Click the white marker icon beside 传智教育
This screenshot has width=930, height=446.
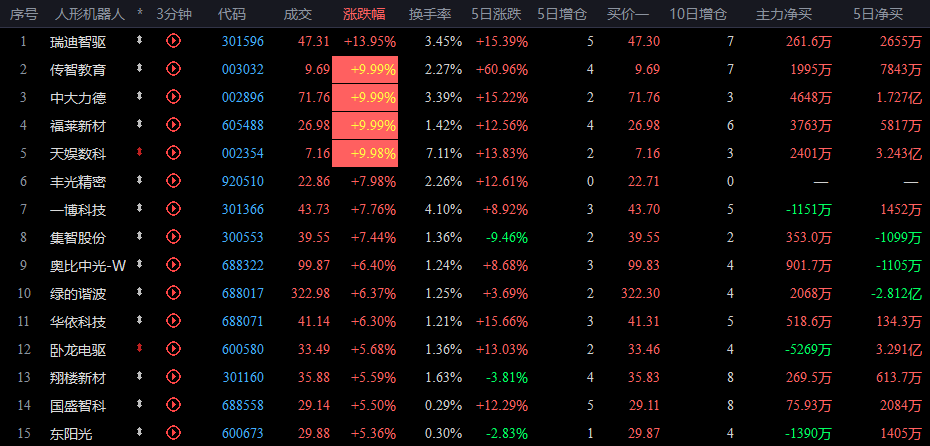(140, 68)
